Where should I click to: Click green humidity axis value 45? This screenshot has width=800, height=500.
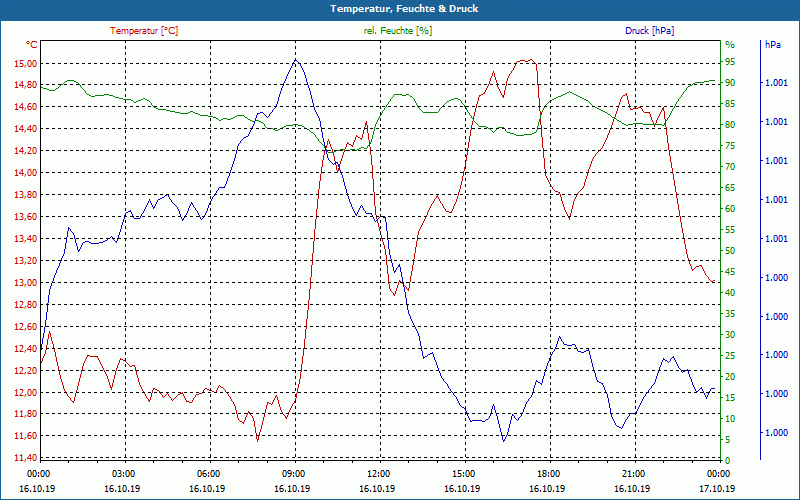tap(730, 271)
